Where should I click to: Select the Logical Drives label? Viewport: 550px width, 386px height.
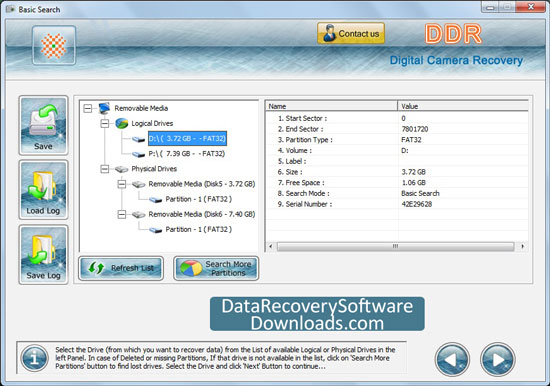click(x=152, y=123)
